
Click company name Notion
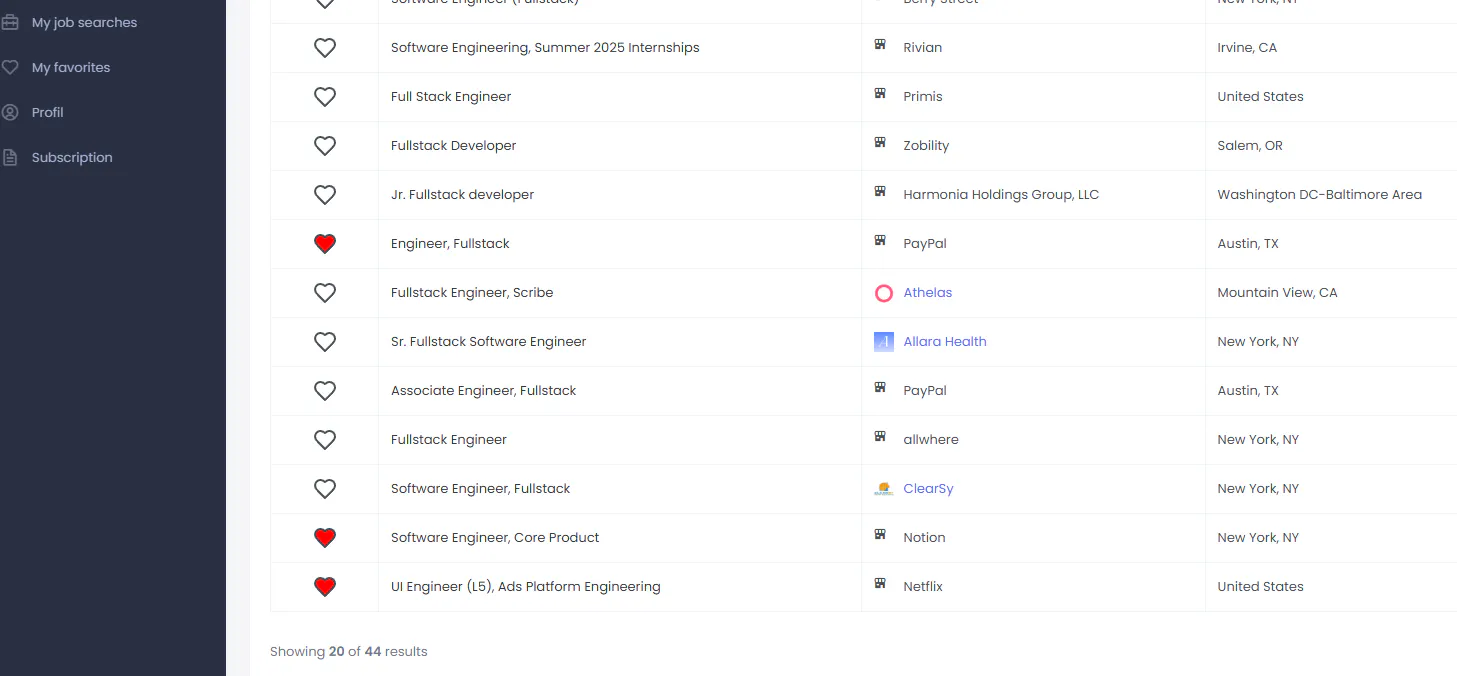925,537
